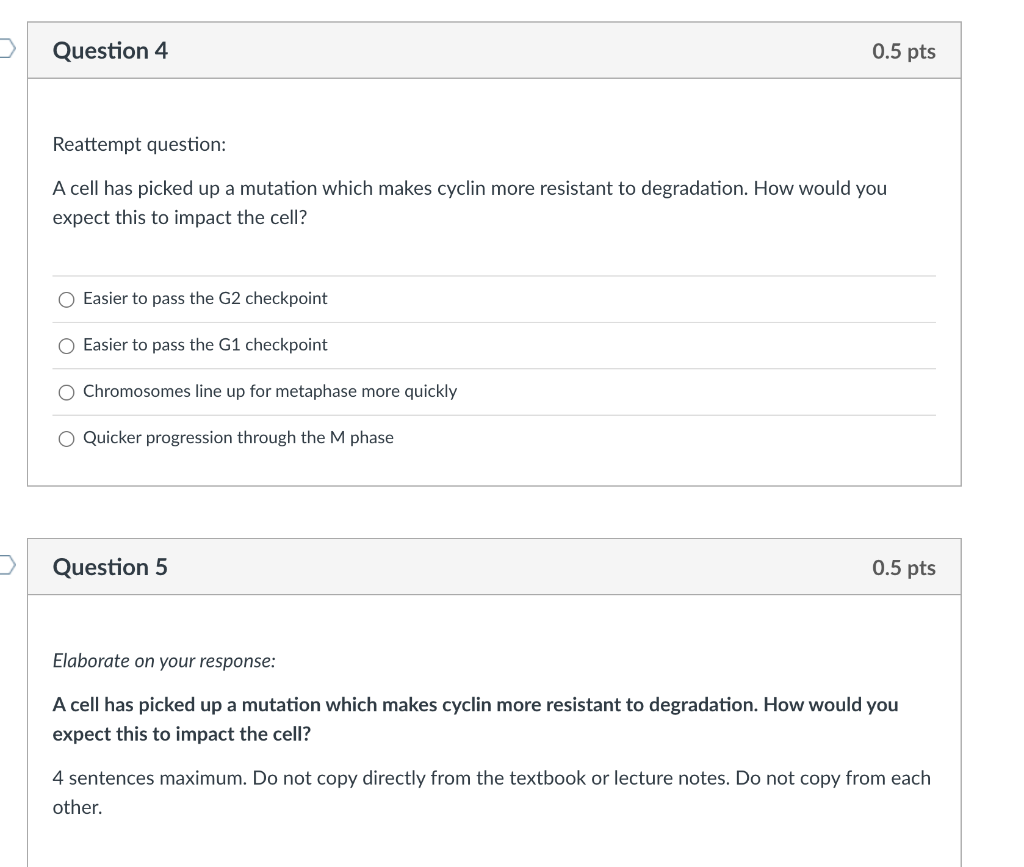Click the 0.5 pts label of Question 4
The height and width of the screenshot is (867, 1024).
click(904, 51)
